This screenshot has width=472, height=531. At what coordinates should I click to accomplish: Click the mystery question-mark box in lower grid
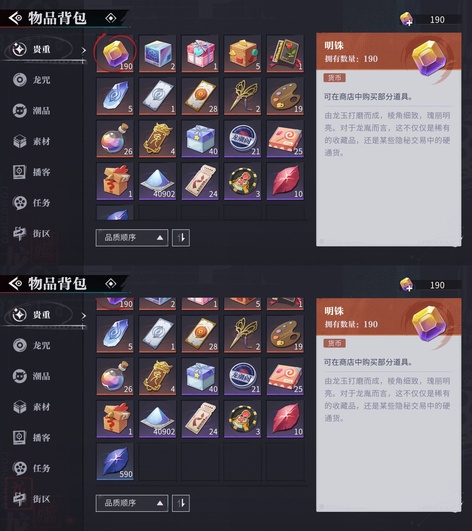point(115,419)
